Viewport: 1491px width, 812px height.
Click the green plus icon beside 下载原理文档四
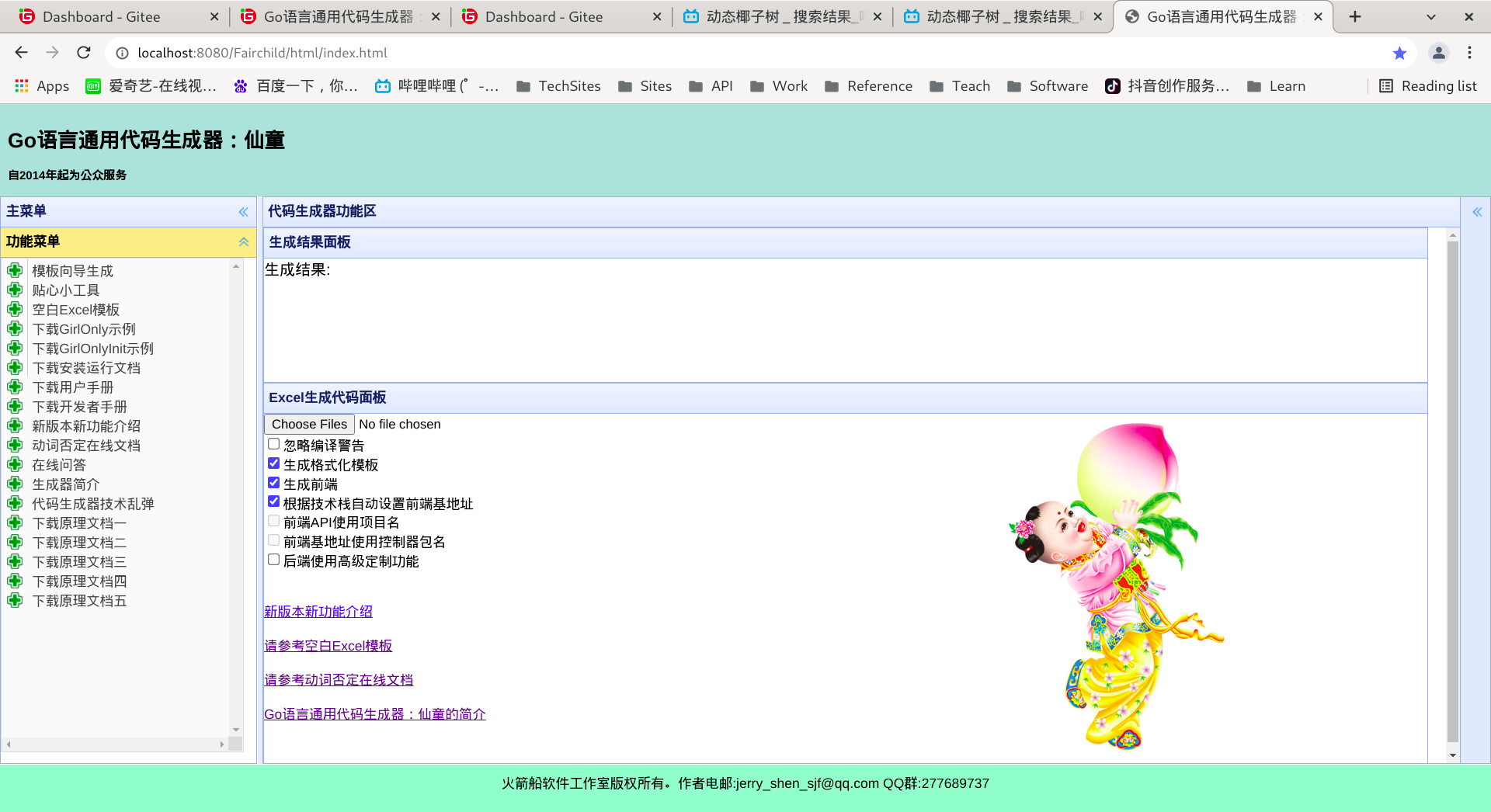tap(15, 581)
